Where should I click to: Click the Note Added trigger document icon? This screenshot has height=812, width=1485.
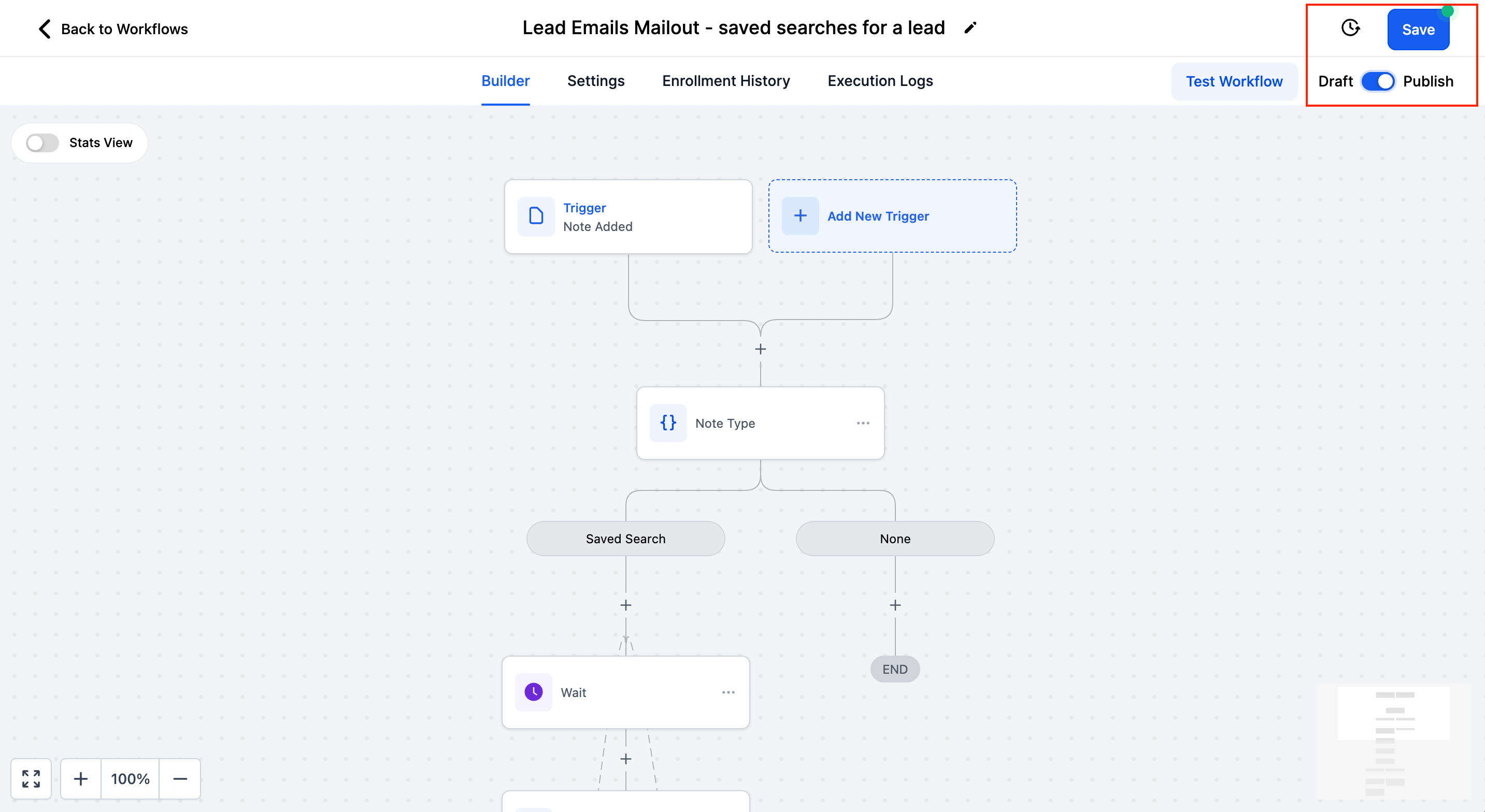(x=536, y=216)
